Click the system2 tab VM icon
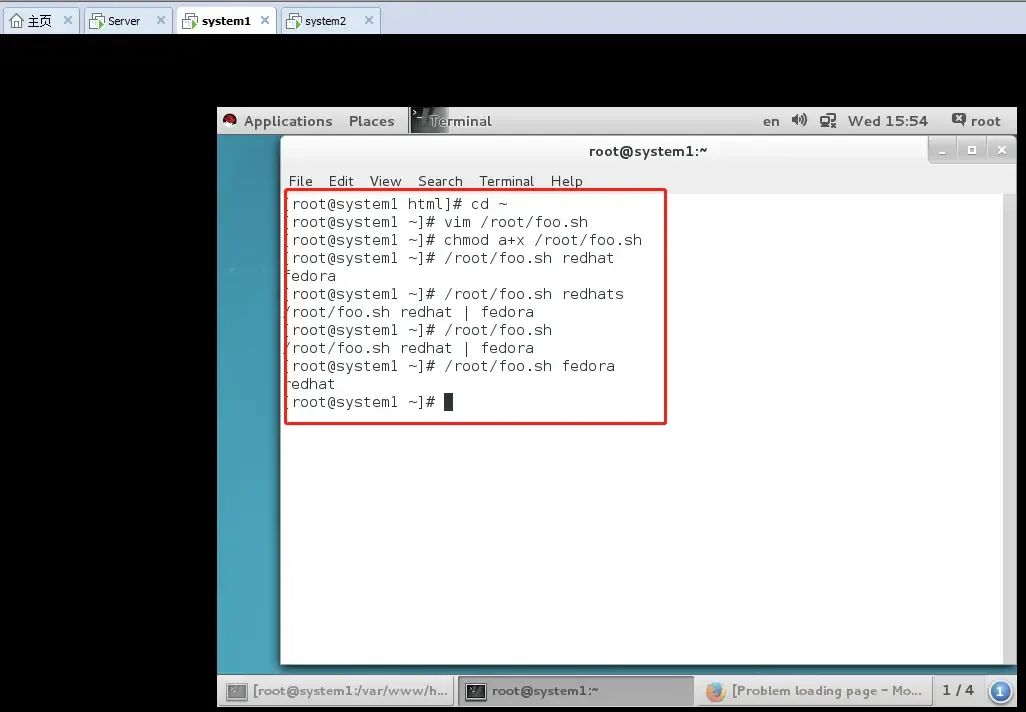The width and height of the screenshot is (1026, 712). point(294,21)
